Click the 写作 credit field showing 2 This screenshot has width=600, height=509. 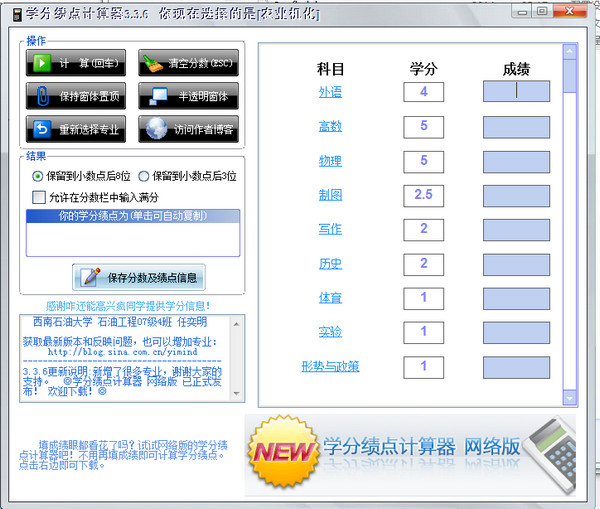coord(424,230)
